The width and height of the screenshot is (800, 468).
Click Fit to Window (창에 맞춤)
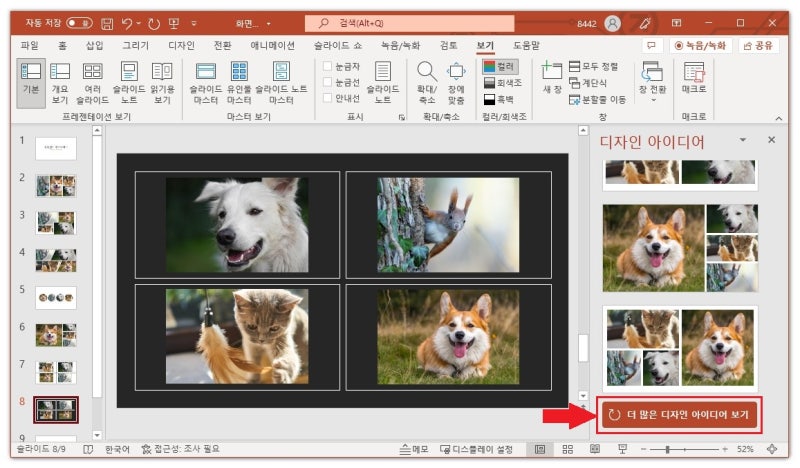456,83
